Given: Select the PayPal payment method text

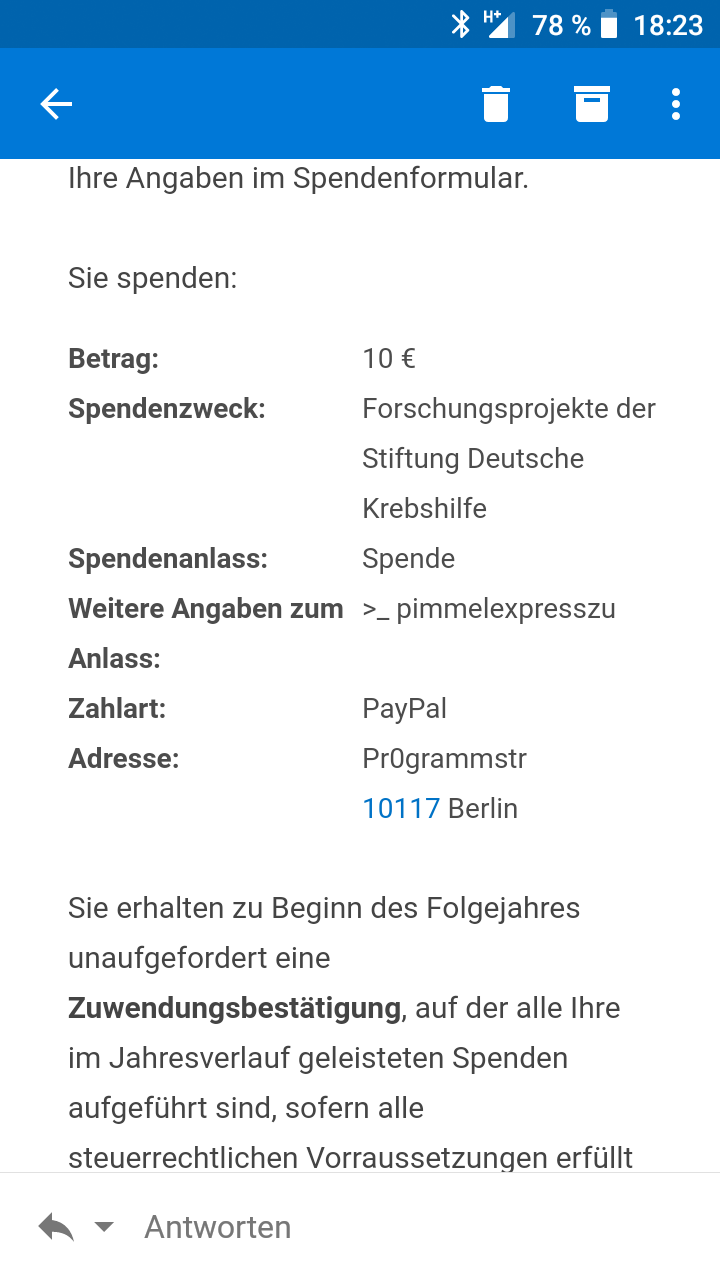Looking at the screenshot, I should click(404, 709).
